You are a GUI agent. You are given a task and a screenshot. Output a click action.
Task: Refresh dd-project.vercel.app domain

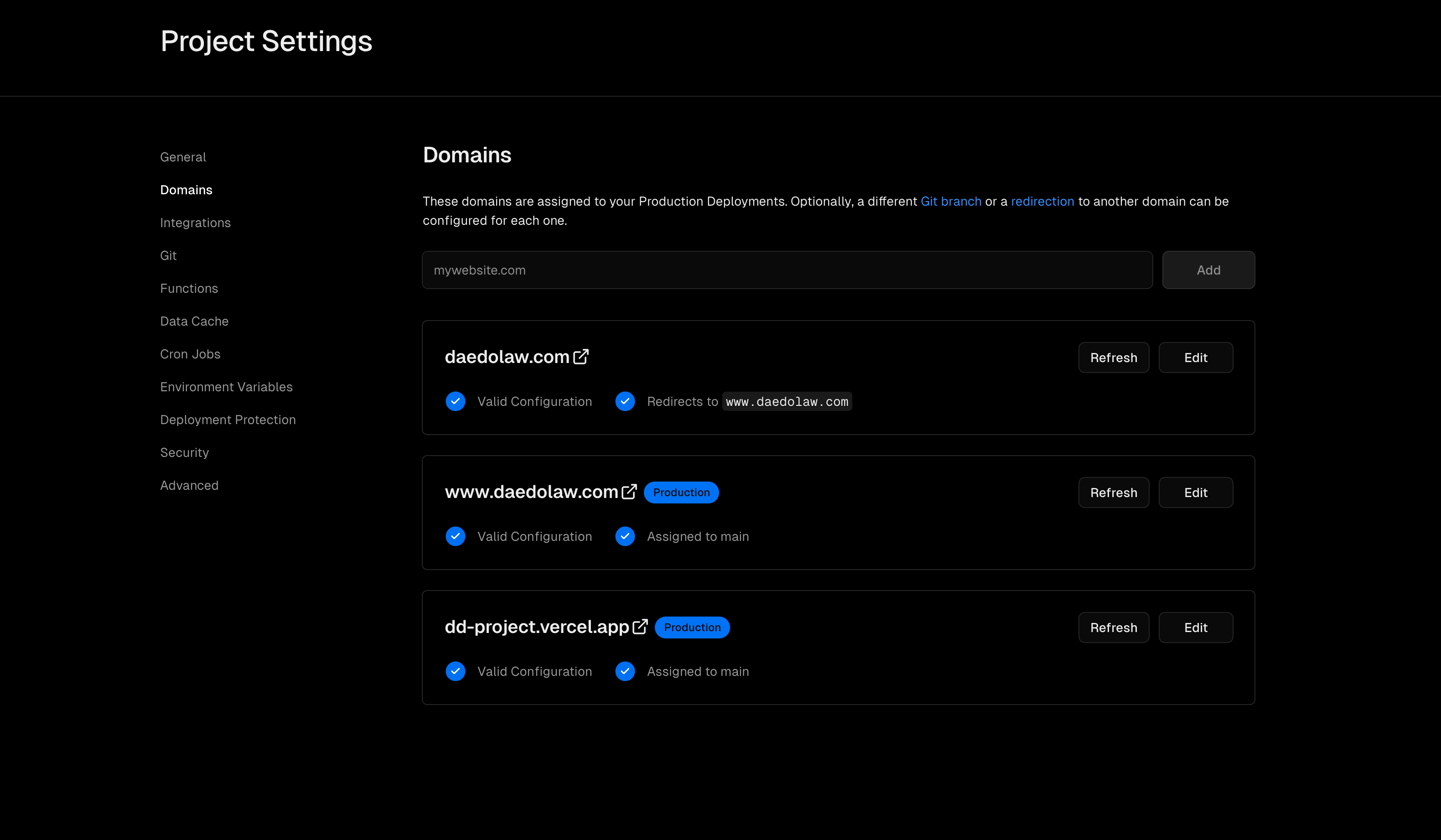click(1114, 627)
